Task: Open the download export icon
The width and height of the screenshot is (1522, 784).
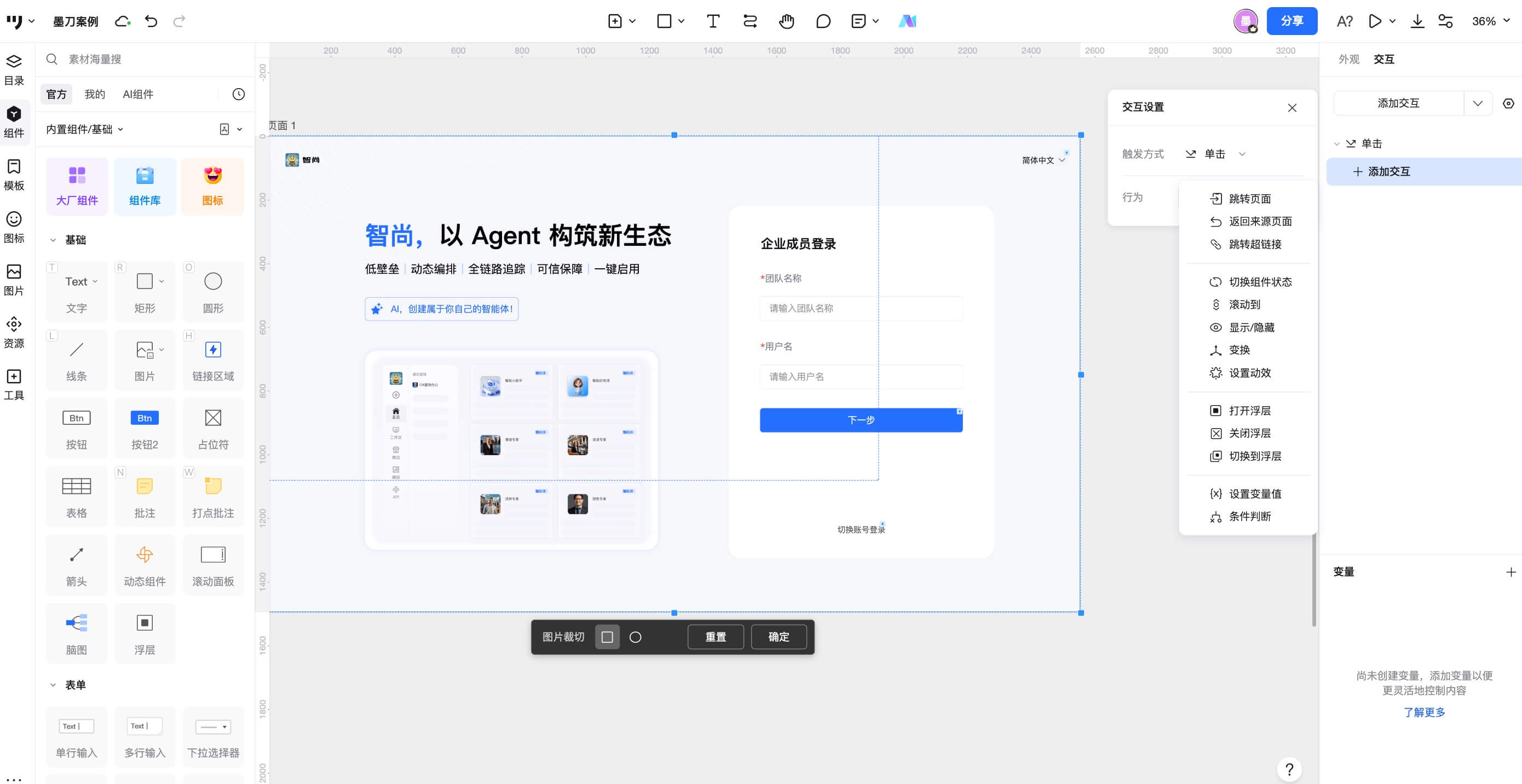Action: click(x=1417, y=21)
